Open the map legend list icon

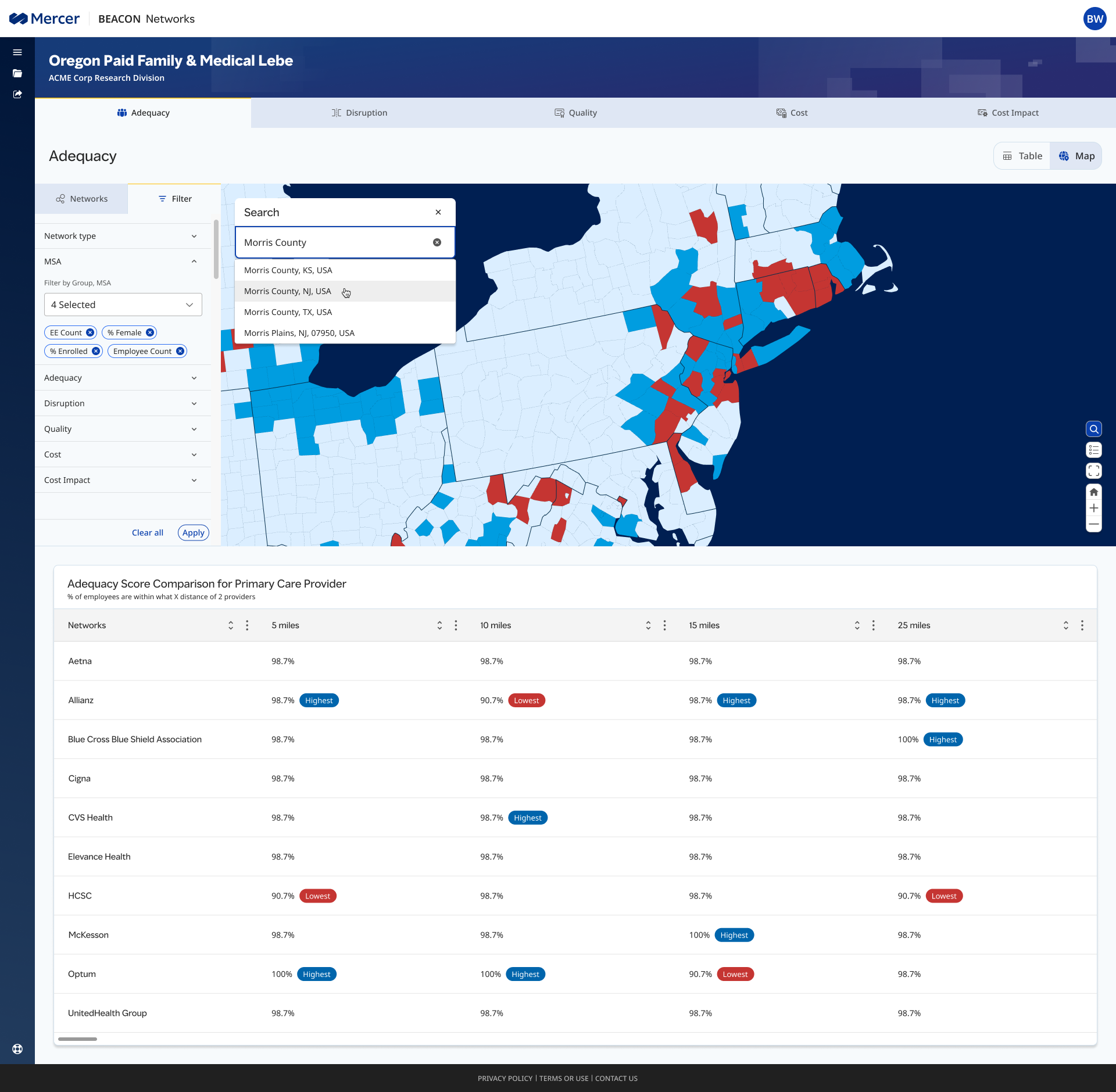(1094, 450)
